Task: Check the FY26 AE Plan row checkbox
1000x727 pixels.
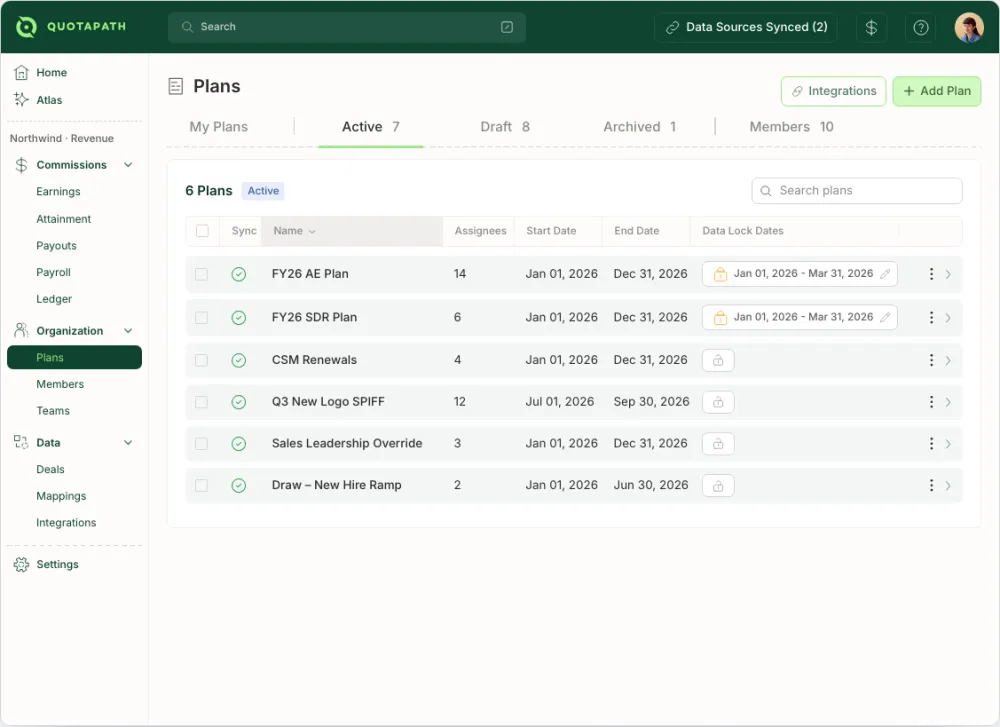Action: pyautogui.click(x=202, y=274)
